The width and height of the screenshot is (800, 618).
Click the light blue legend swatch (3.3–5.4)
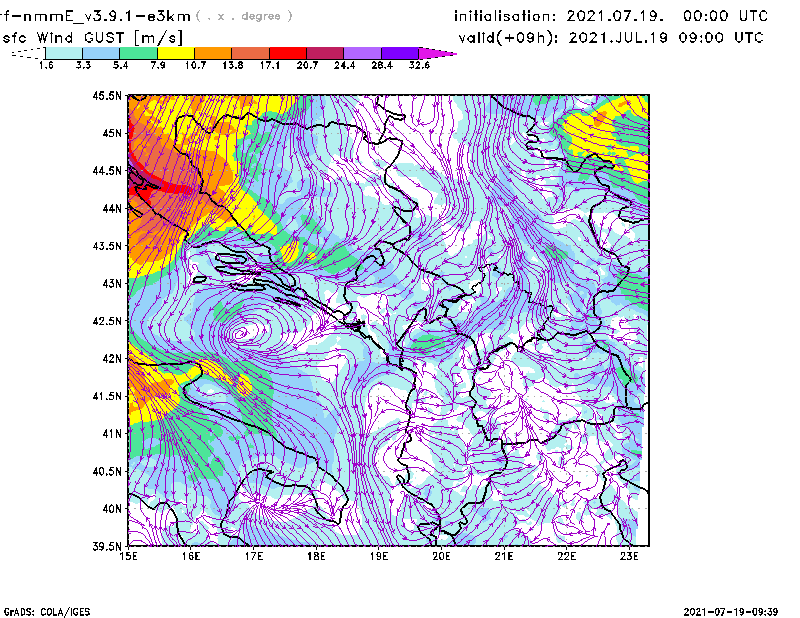click(x=101, y=53)
